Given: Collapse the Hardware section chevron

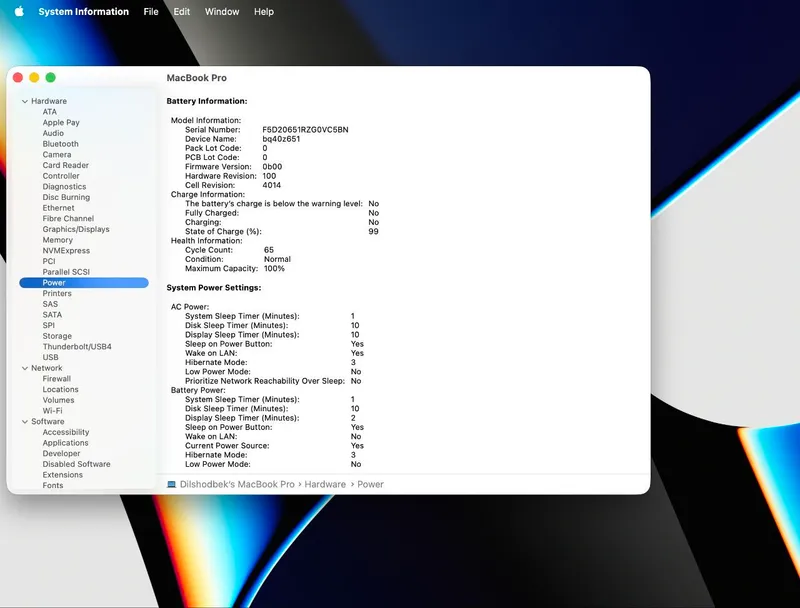Looking at the screenshot, I should pyautogui.click(x=24, y=101).
